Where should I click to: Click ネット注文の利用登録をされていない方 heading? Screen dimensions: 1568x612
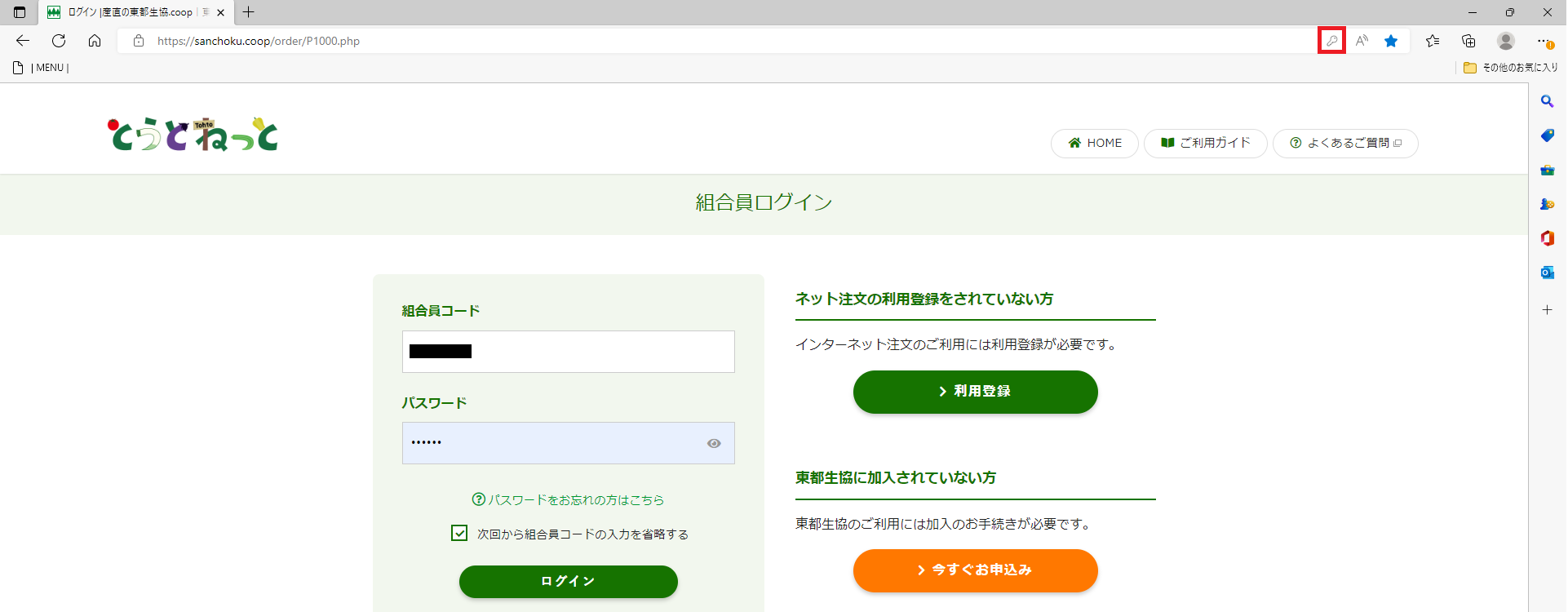click(x=924, y=299)
